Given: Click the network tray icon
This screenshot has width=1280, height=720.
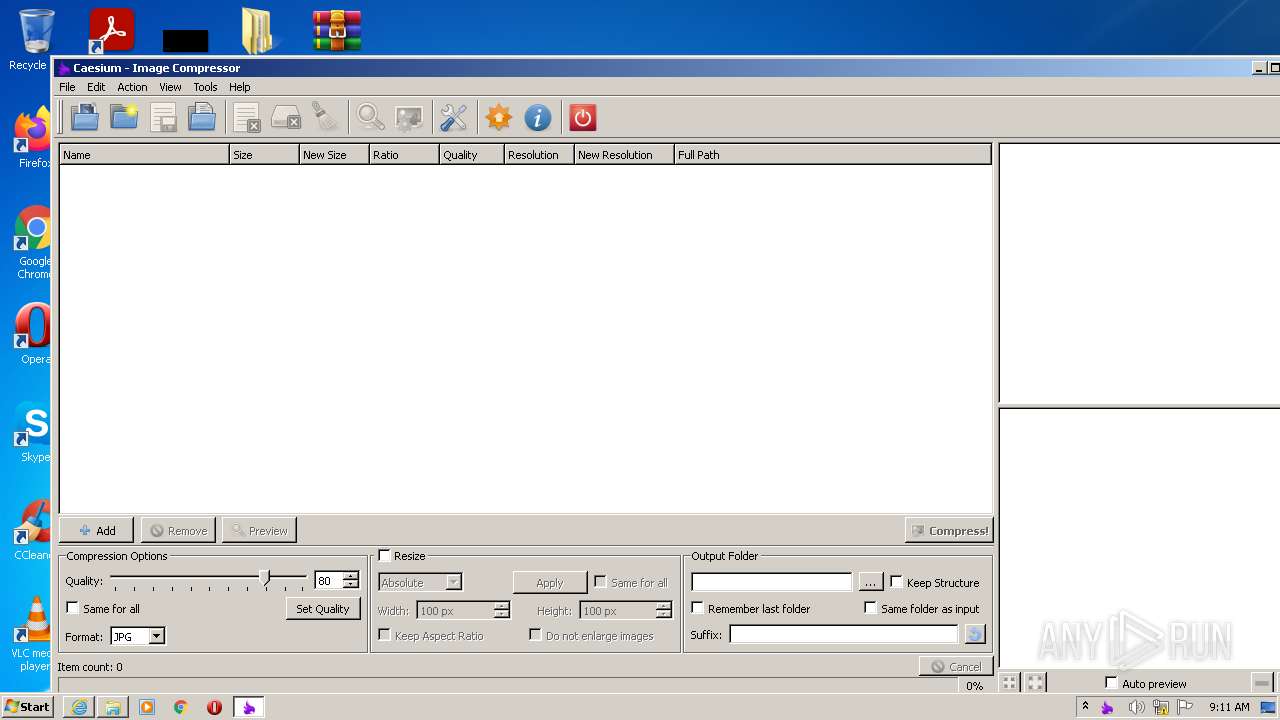Looking at the screenshot, I should pos(1161,707).
